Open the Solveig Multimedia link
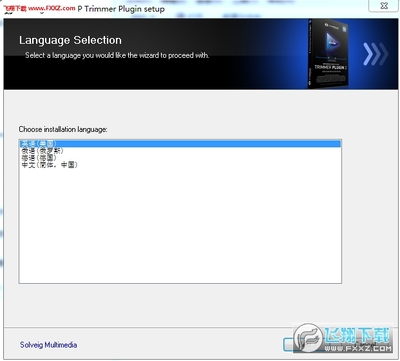The height and width of the screenshot is (361, 400). [x=48, y=345]
